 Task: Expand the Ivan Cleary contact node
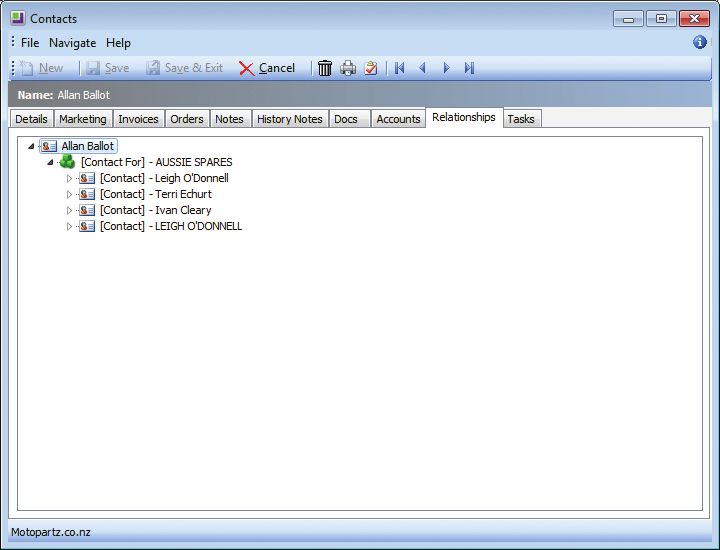(69, 210)
